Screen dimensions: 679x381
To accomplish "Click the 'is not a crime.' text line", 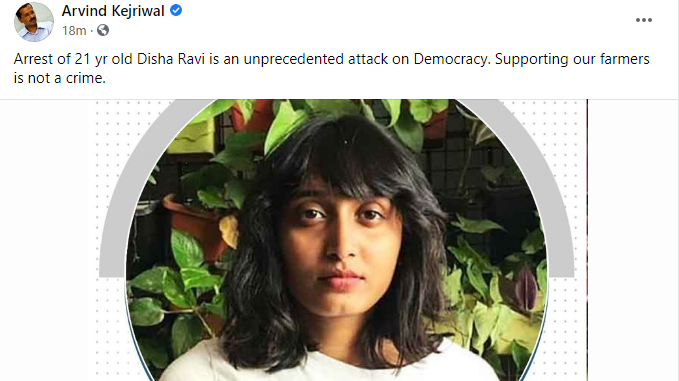I will coord(60,78).
